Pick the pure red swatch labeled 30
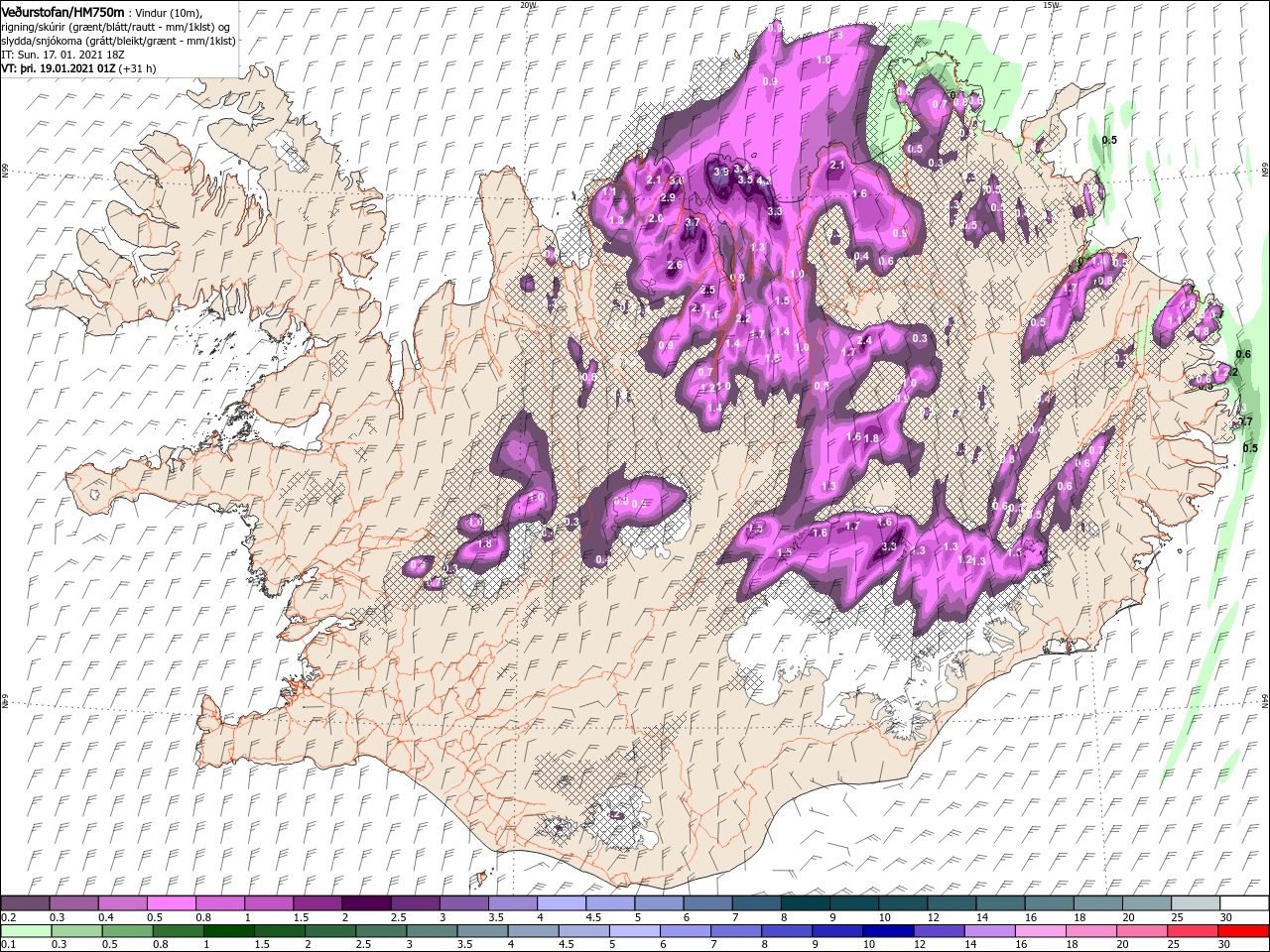This screenshot has height=952, width=1270. coord(1244,931)
